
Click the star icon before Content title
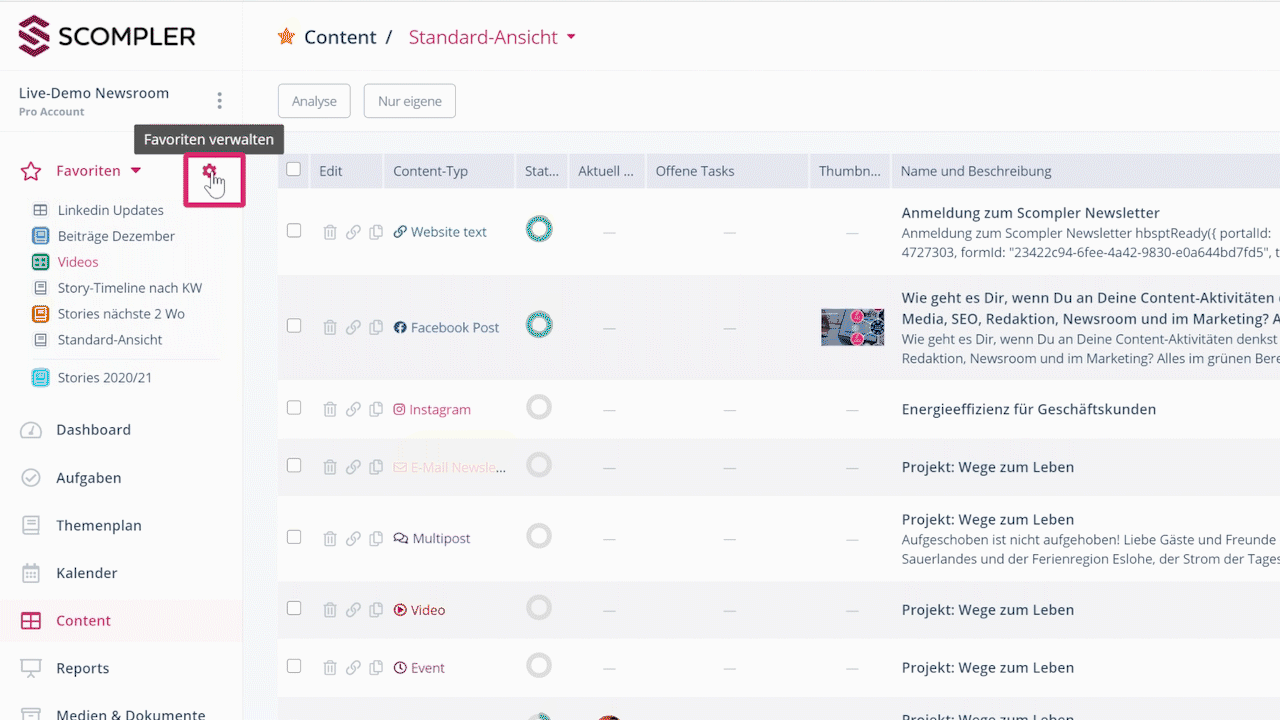(x=287, y=37)
